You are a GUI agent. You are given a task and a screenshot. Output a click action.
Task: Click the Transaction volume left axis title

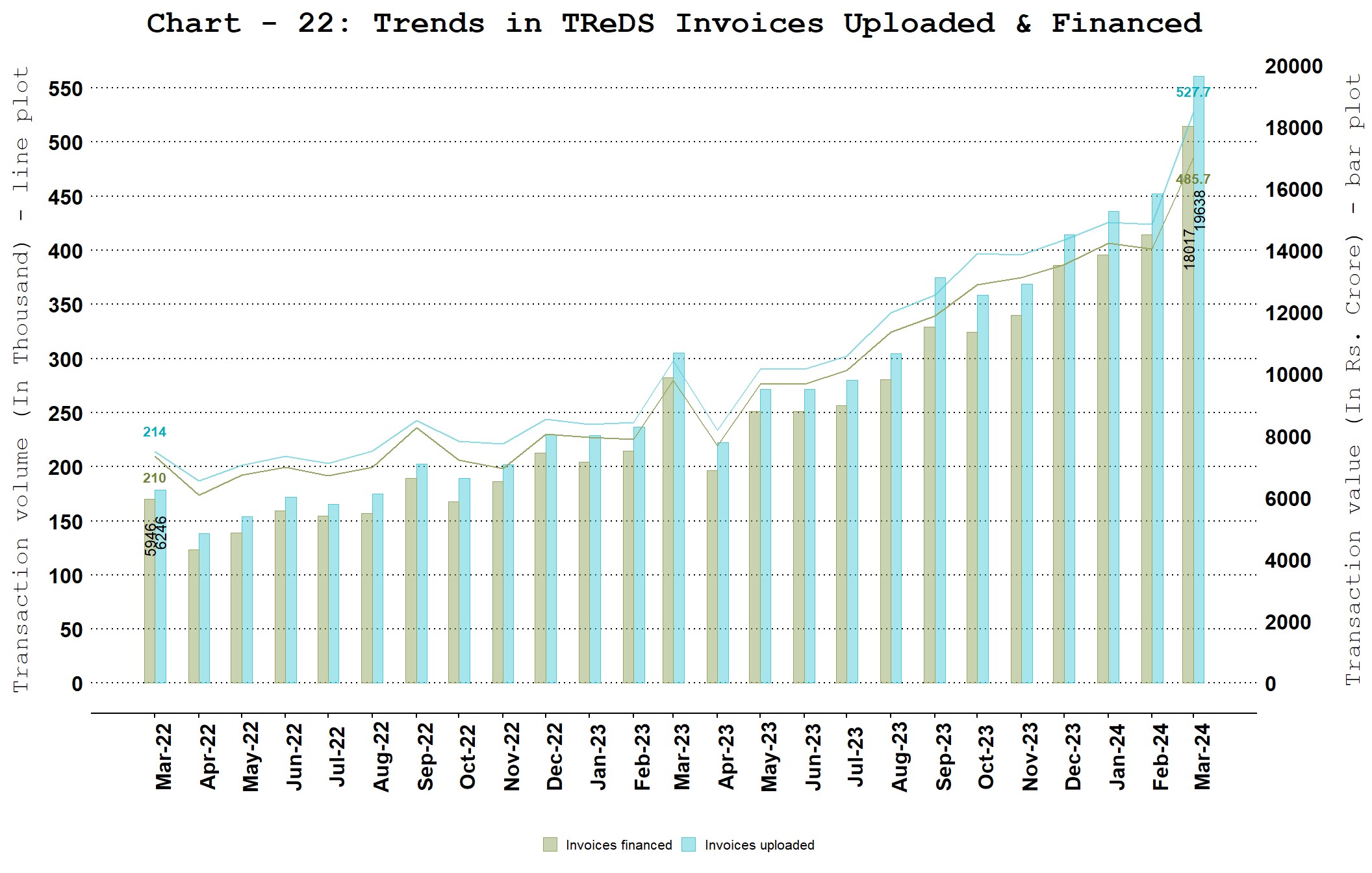point(21,380)
